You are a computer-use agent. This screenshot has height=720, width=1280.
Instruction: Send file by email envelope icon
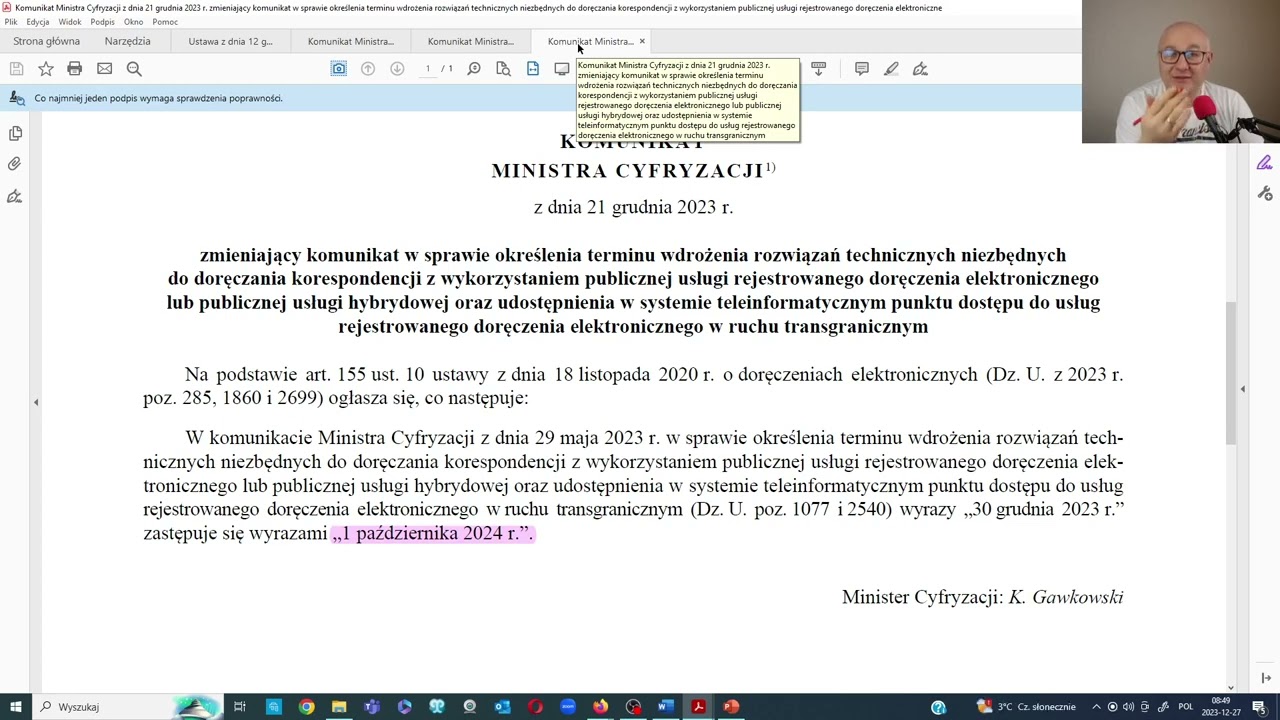104,69
